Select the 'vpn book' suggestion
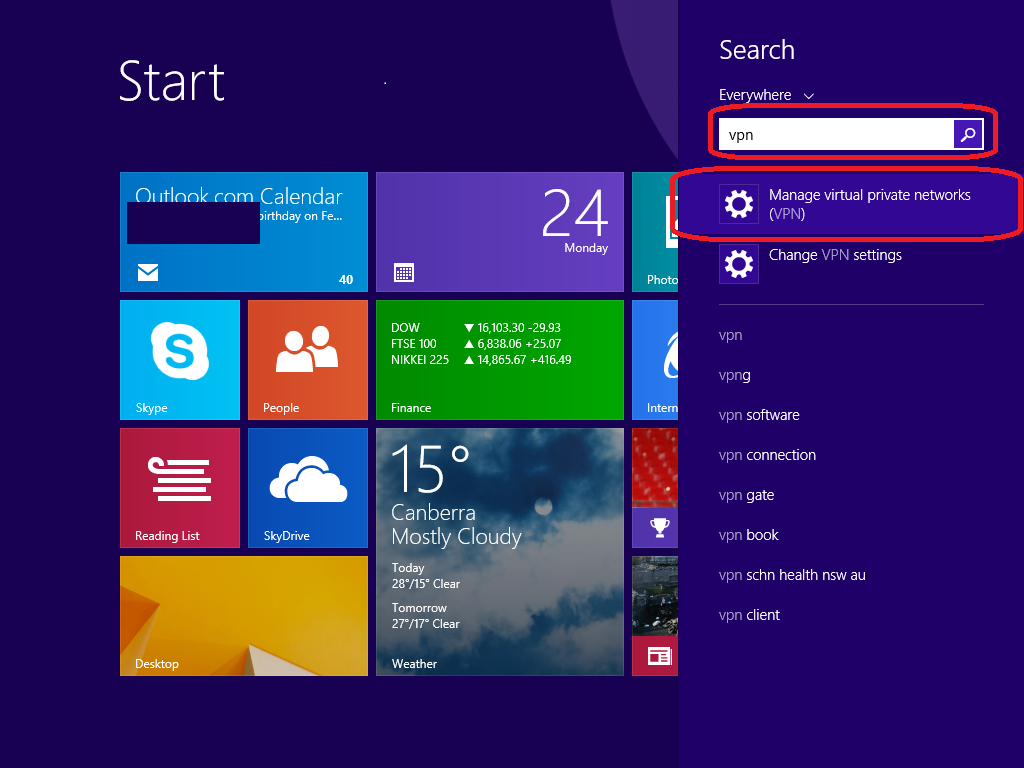The height and width of the screenshot is (768, 1024). tap(748, 536)
